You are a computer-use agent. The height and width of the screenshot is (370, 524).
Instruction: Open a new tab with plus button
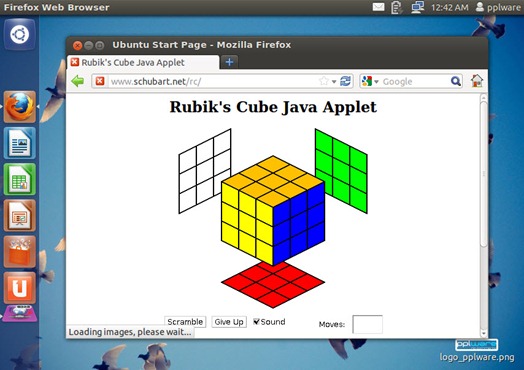(x=229, y=62)
